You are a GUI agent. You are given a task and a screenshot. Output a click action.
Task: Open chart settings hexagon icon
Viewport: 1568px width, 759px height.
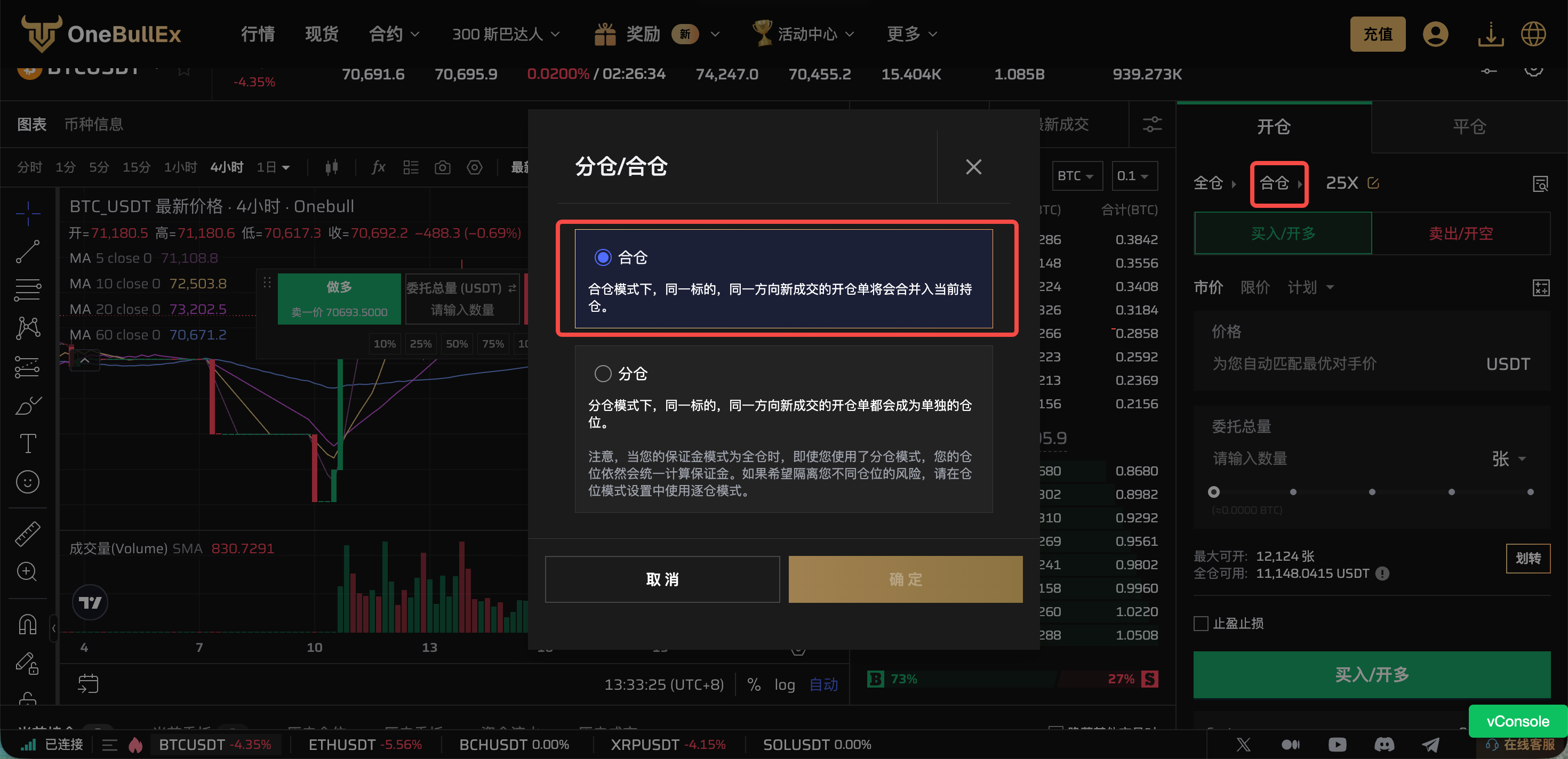point(475,167)
